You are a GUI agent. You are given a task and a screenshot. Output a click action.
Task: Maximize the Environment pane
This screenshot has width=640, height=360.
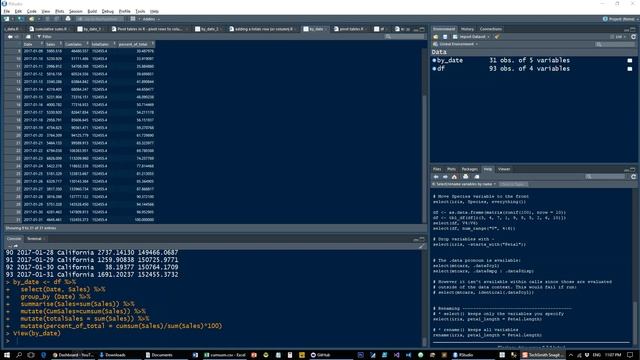pos(633,29)
